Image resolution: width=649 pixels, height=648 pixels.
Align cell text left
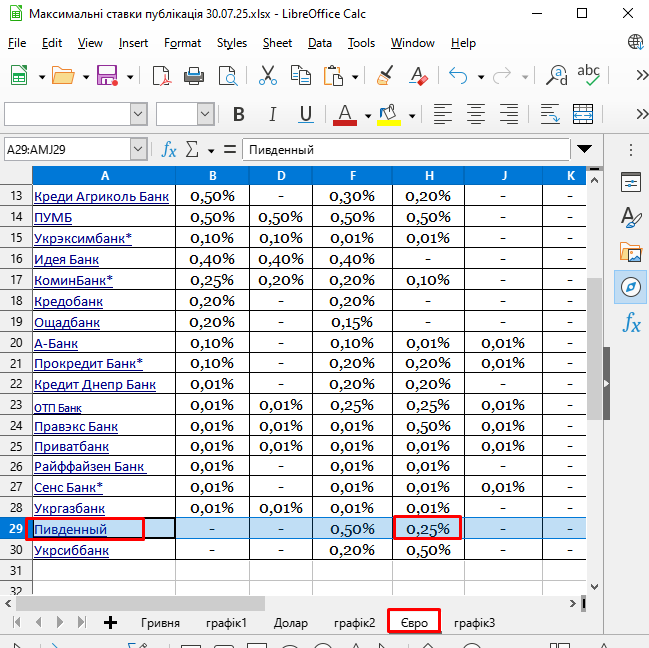click(443, 114)
